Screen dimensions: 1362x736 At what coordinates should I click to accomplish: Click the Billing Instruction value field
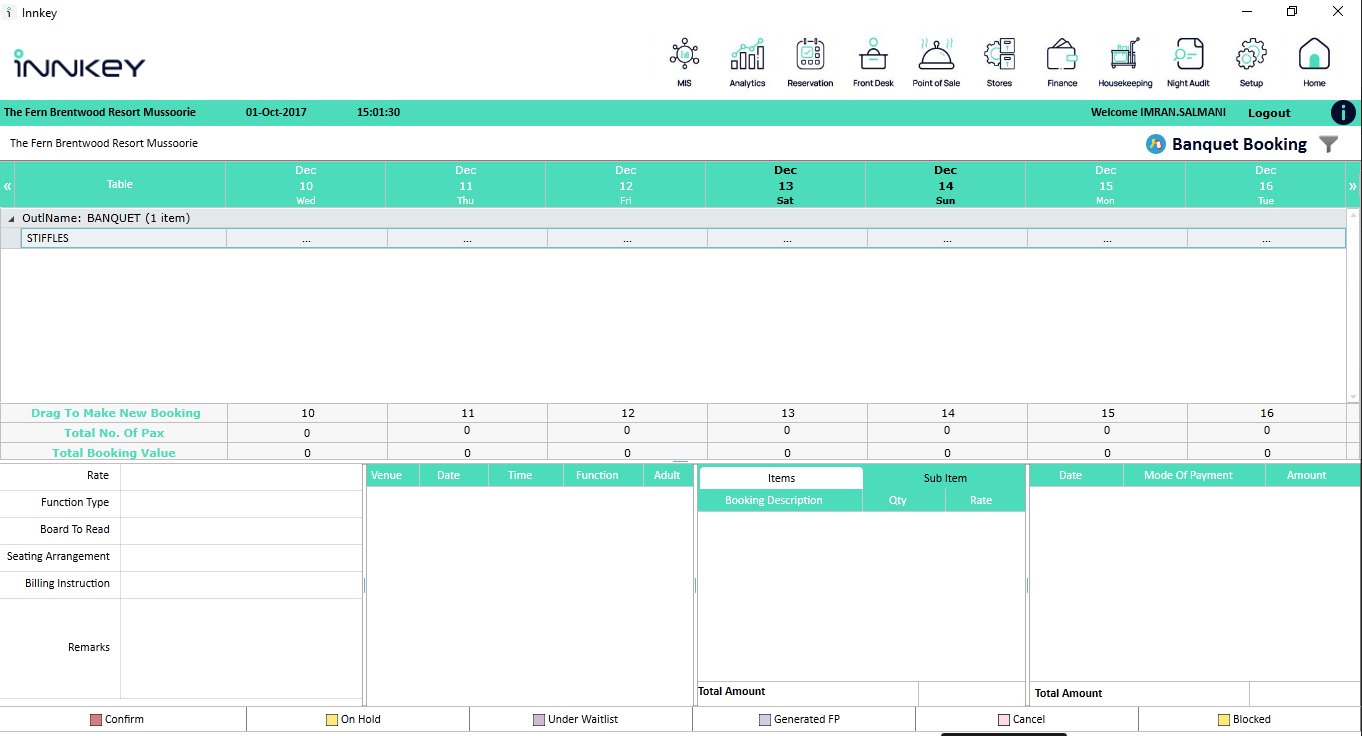(x=241, y=585)
